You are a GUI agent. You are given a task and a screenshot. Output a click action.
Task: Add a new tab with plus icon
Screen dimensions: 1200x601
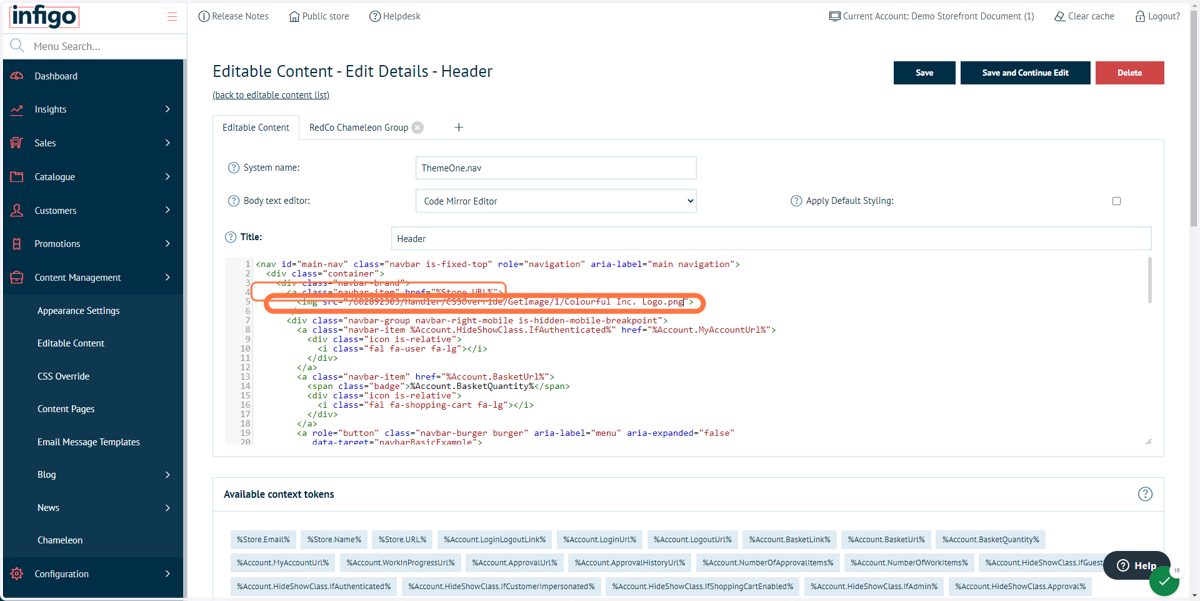pos(459,127)
